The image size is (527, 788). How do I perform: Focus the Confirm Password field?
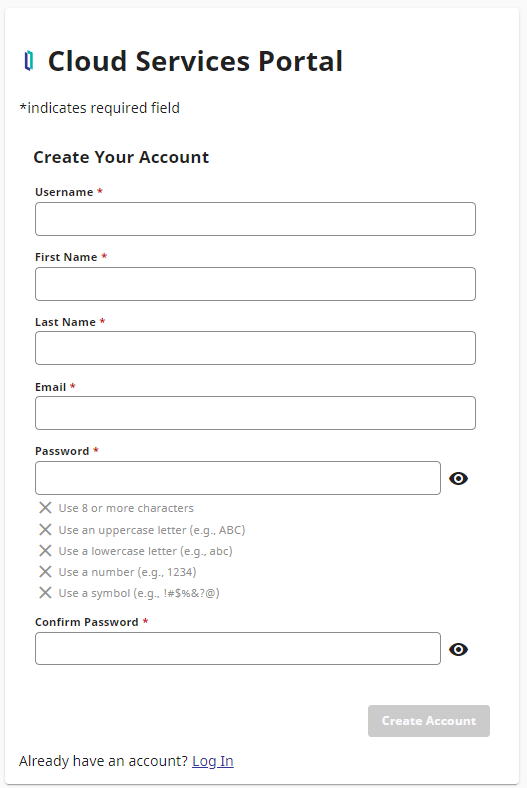point(238,648)
